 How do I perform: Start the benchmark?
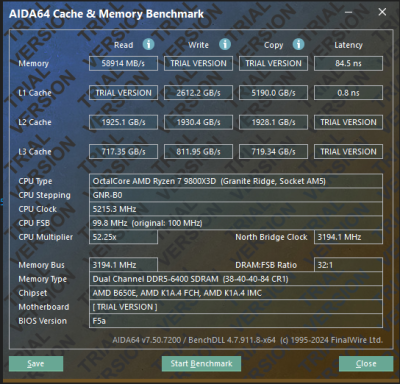click(201, 364)
